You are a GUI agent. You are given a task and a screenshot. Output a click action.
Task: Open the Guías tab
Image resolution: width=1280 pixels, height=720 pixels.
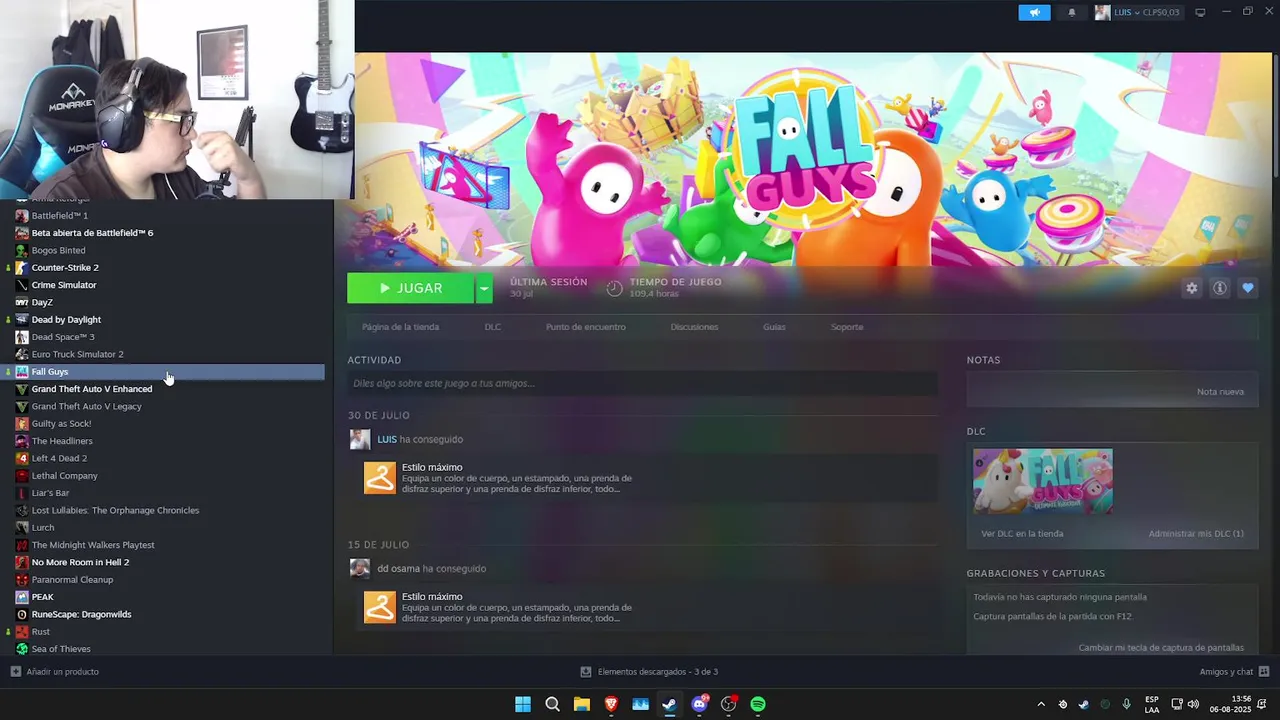(x=774, y=327)
